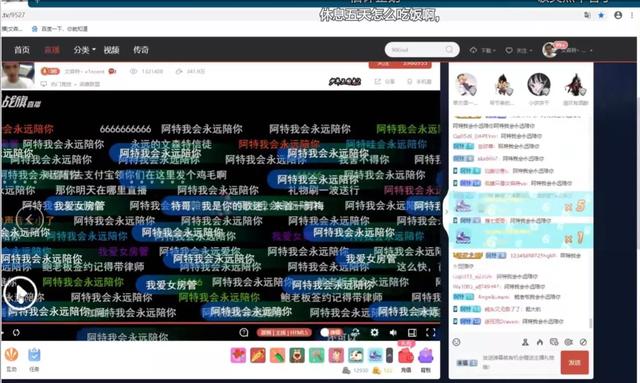Screen dimensions: 640x383
Task: Click the block/clear-screen icon above chat input
Action: tap(583, 342)
